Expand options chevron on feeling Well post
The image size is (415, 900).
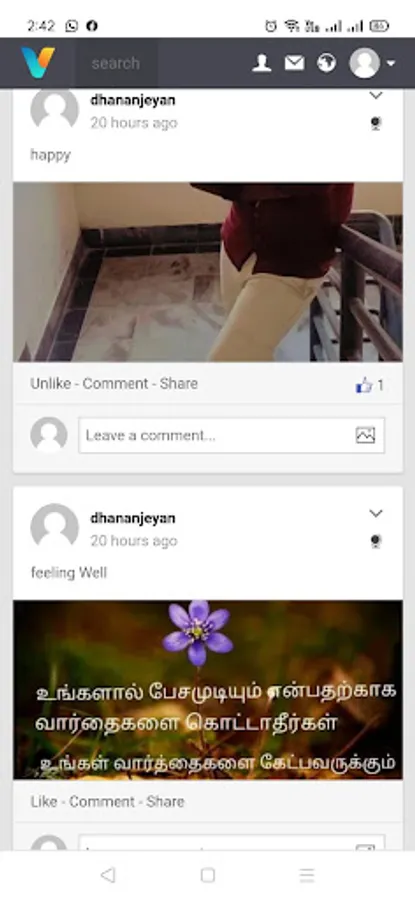[x=375, y=513]
